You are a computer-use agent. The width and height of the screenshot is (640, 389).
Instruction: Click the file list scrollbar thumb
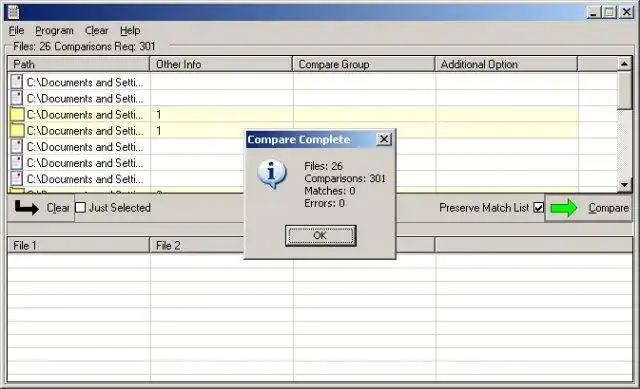click(x=624, y=90)
